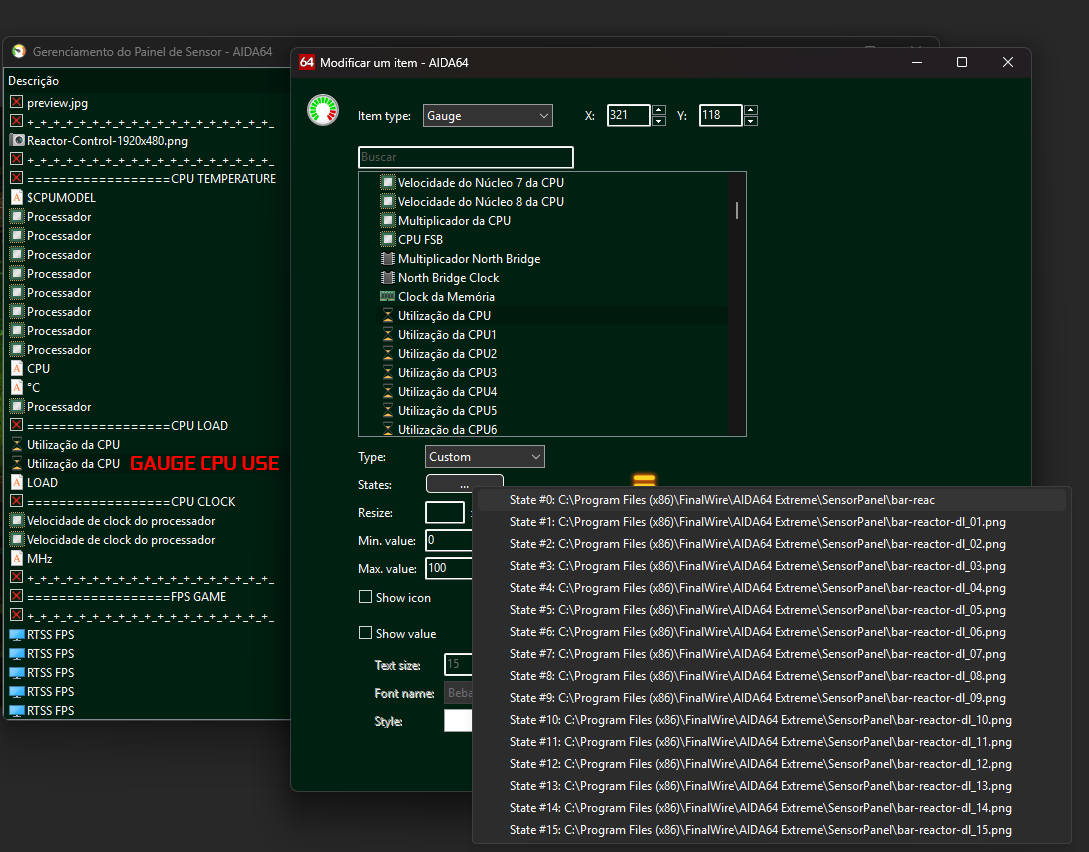Click the white Style color swatch
This screenshot has width=1089, height=852.
(x=458, y=721)
